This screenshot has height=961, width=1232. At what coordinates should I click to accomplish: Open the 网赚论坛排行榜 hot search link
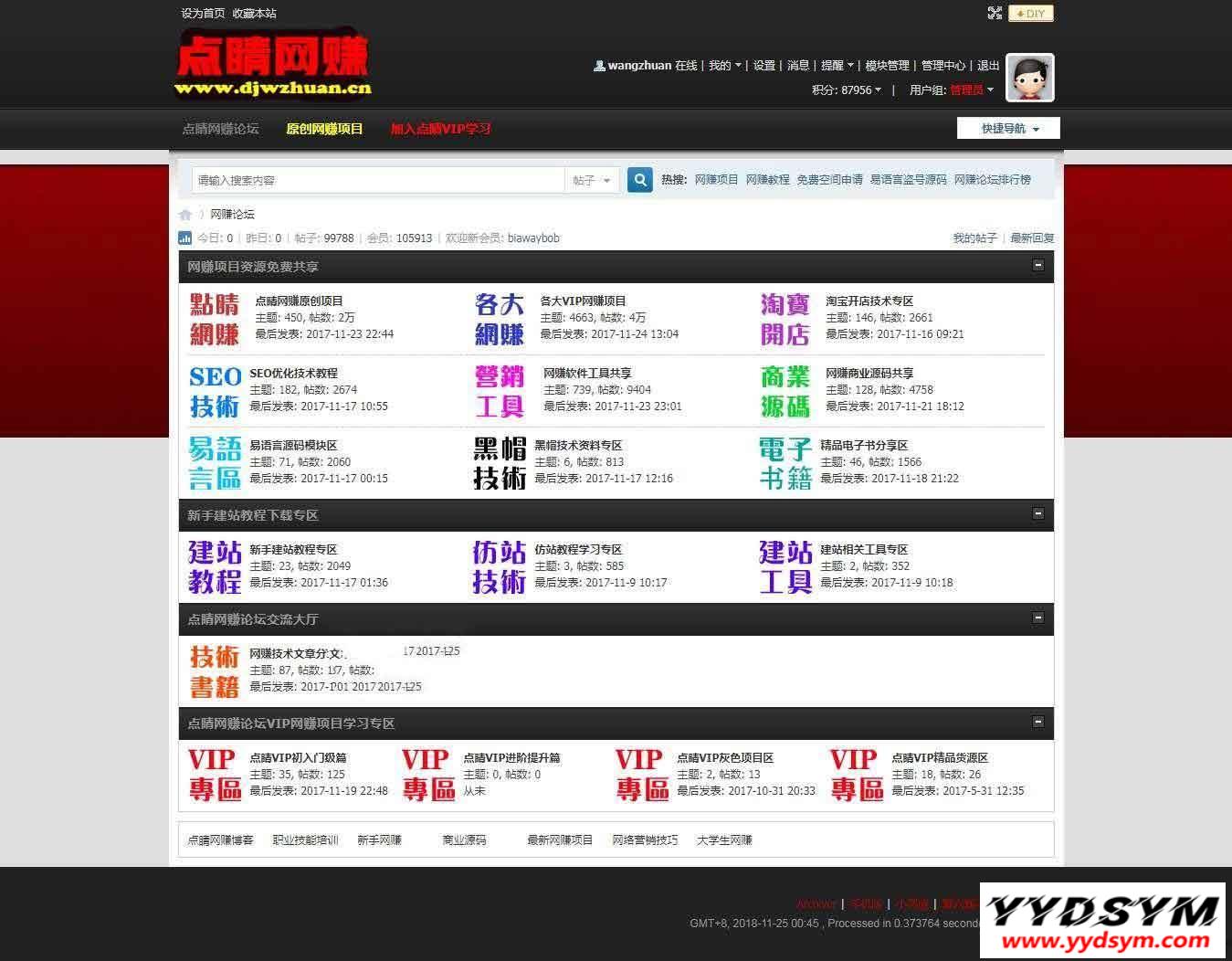[993, 180]
